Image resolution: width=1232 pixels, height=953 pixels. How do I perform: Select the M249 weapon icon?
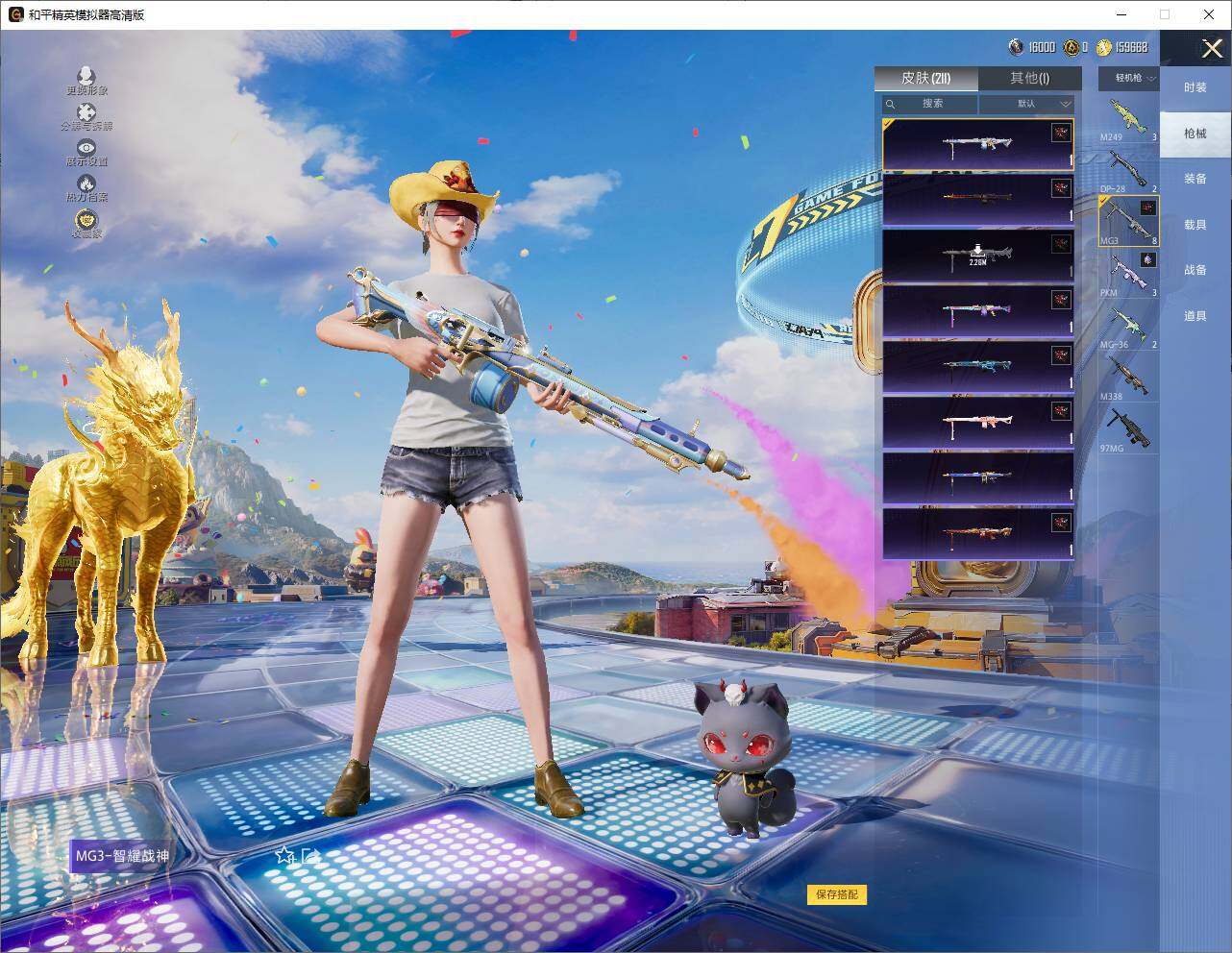click(1127, 117)
